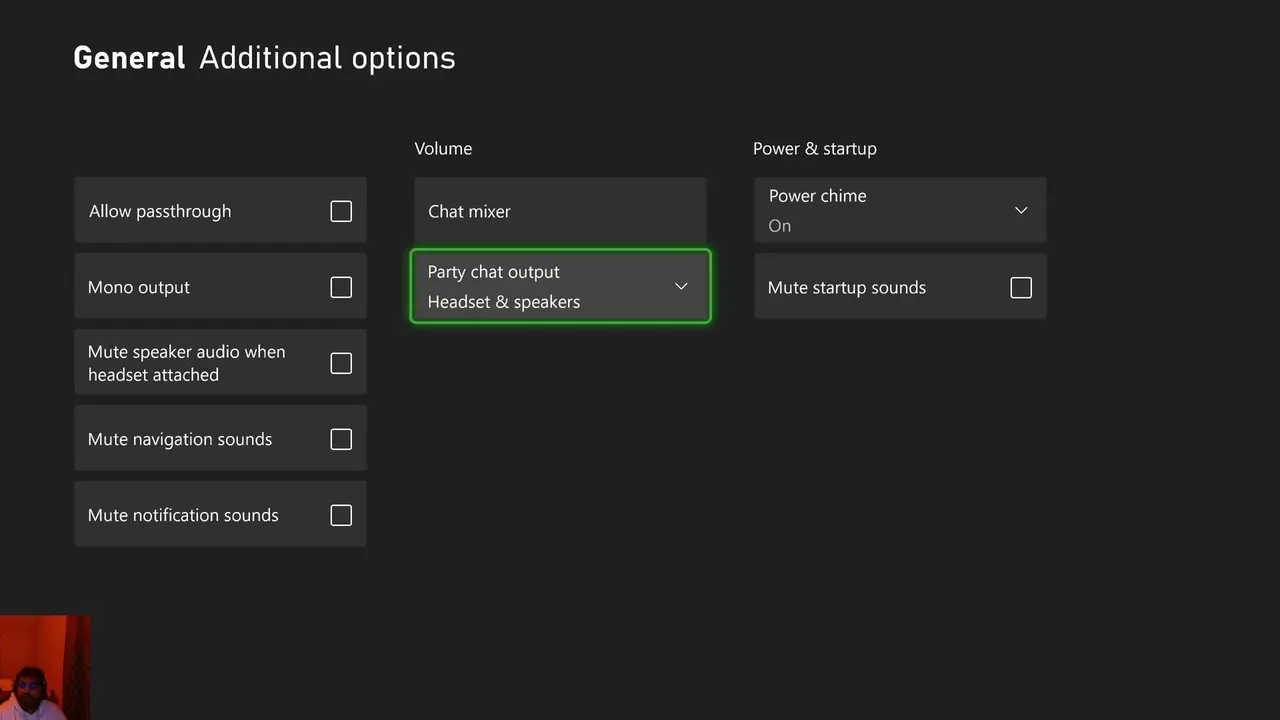
Task: Click the Power chime On value
Action: coord(780,226)
